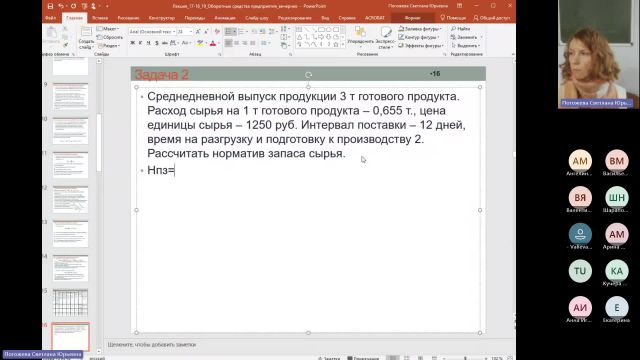640x360 pixels.
Task: Switch to the Конструктор ribbon tab
Action: [x=162, y=18]
